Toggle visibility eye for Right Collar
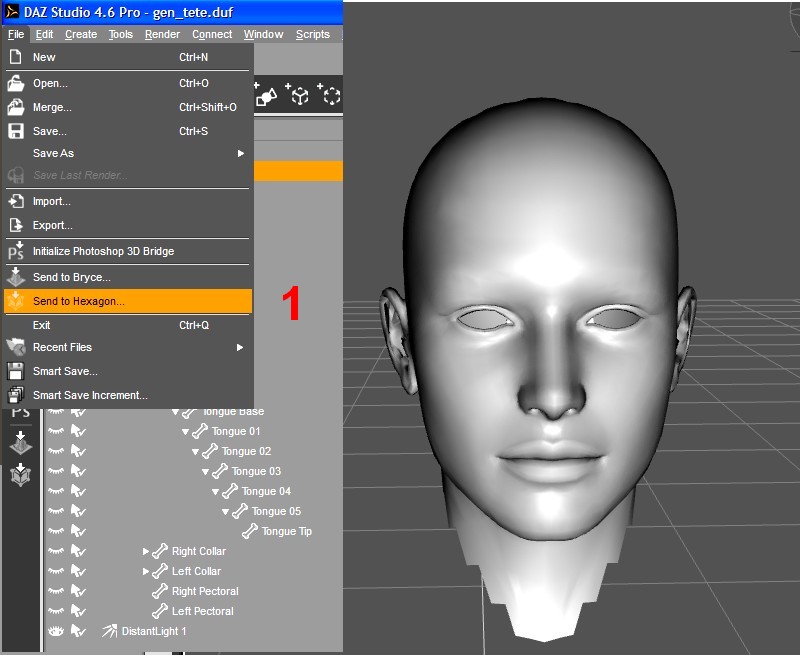Viewport: 800px width, 655px height. (x=56, y=551)
